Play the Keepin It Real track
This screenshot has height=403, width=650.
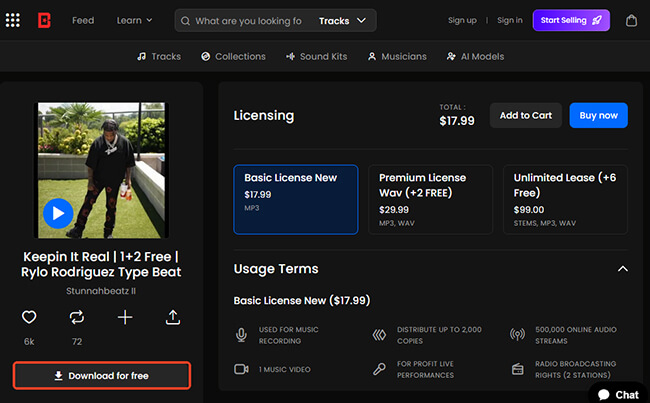pos(57,212)
